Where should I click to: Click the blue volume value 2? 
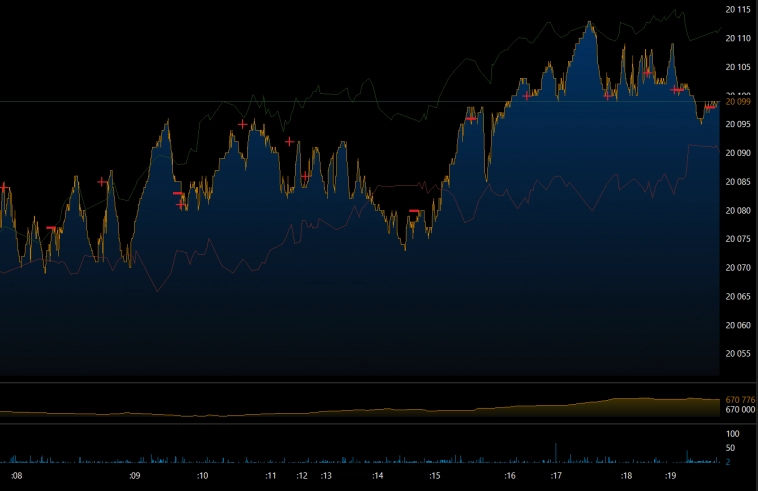pos(728,462)
